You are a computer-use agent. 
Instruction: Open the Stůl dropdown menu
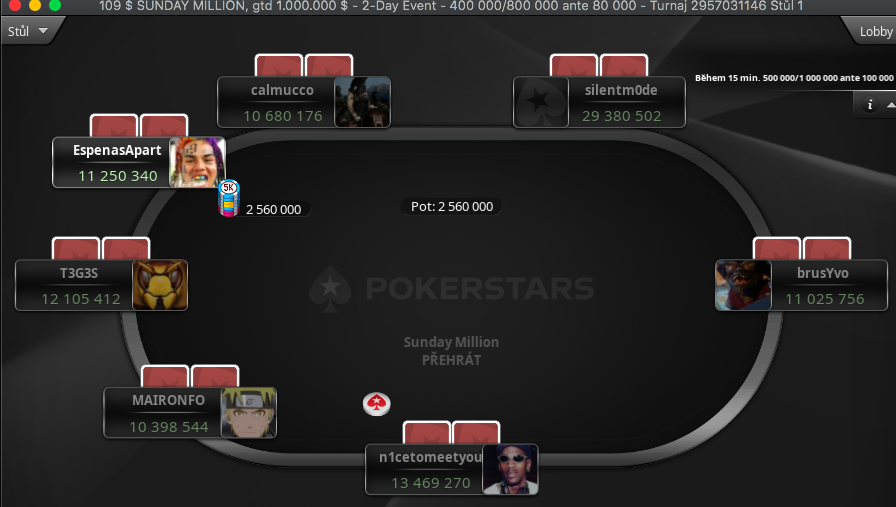click(28, 31)
